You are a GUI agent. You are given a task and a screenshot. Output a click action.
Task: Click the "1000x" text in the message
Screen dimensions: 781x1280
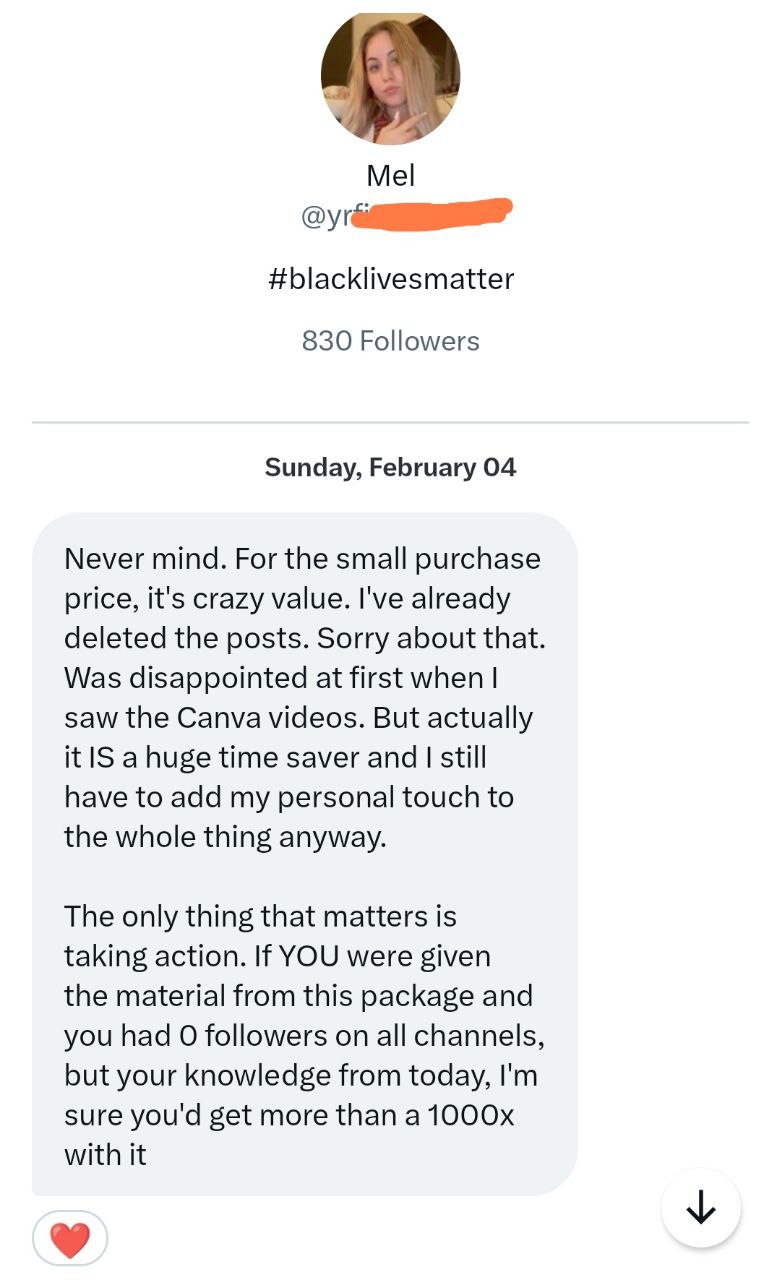coord(470,1115)
